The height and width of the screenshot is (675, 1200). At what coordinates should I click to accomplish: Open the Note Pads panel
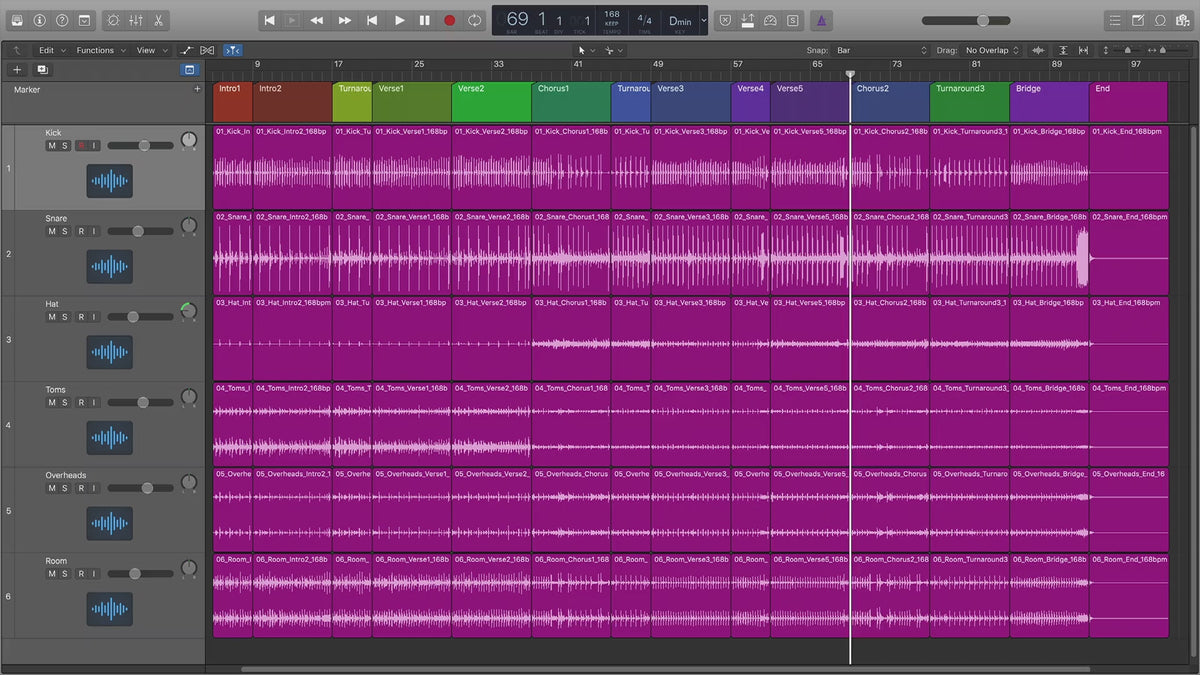pyautogui.click(x=1137, y=20)
